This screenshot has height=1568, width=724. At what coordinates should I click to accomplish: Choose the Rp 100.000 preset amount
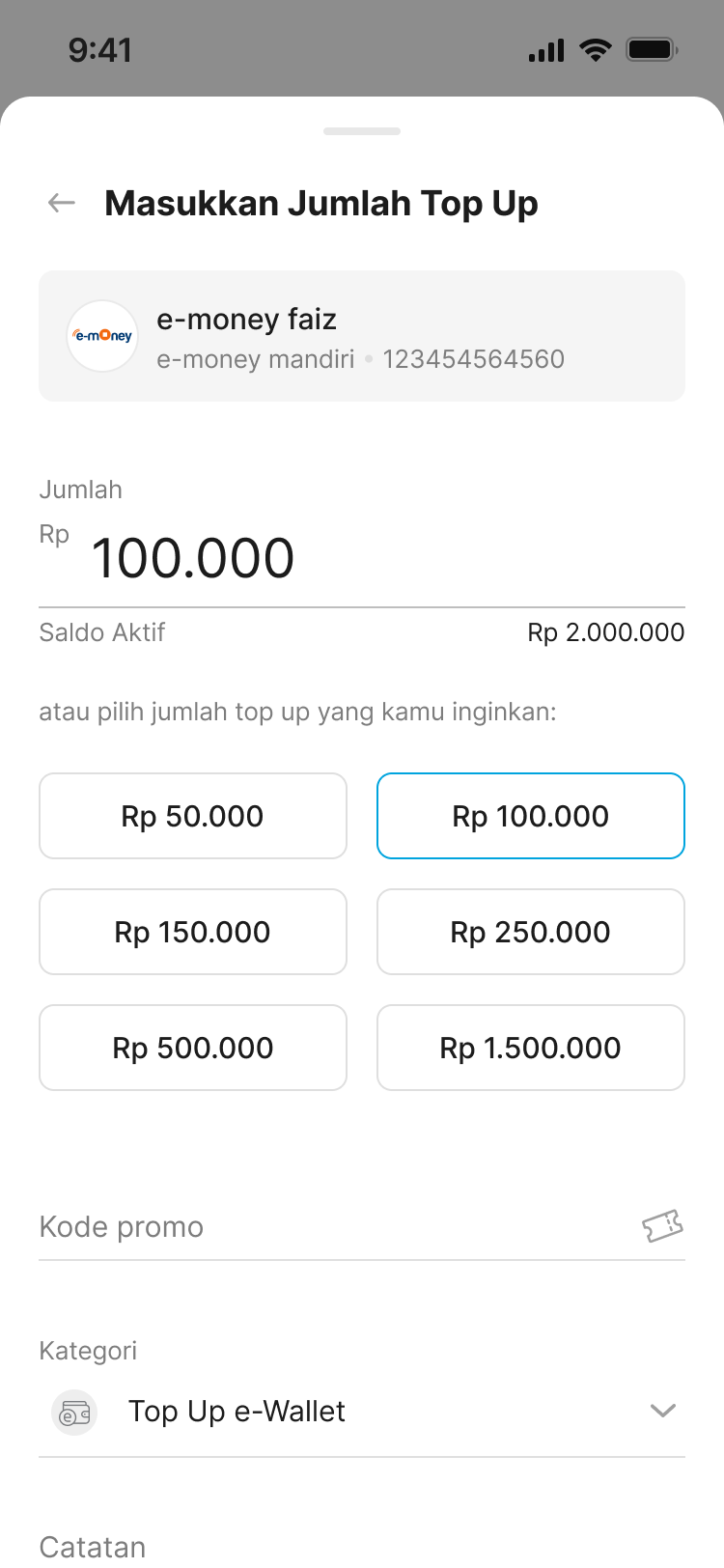(531, 816)
